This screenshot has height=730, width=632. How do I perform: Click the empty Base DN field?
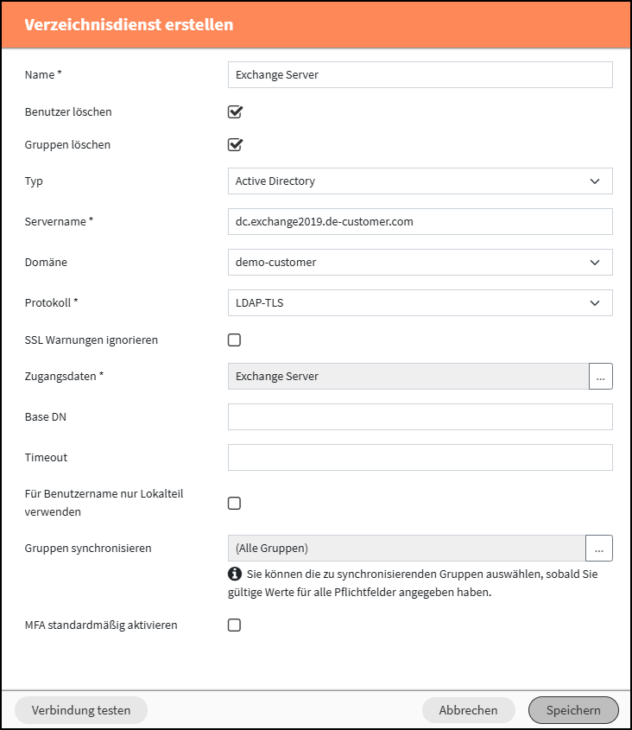(420, 417)
